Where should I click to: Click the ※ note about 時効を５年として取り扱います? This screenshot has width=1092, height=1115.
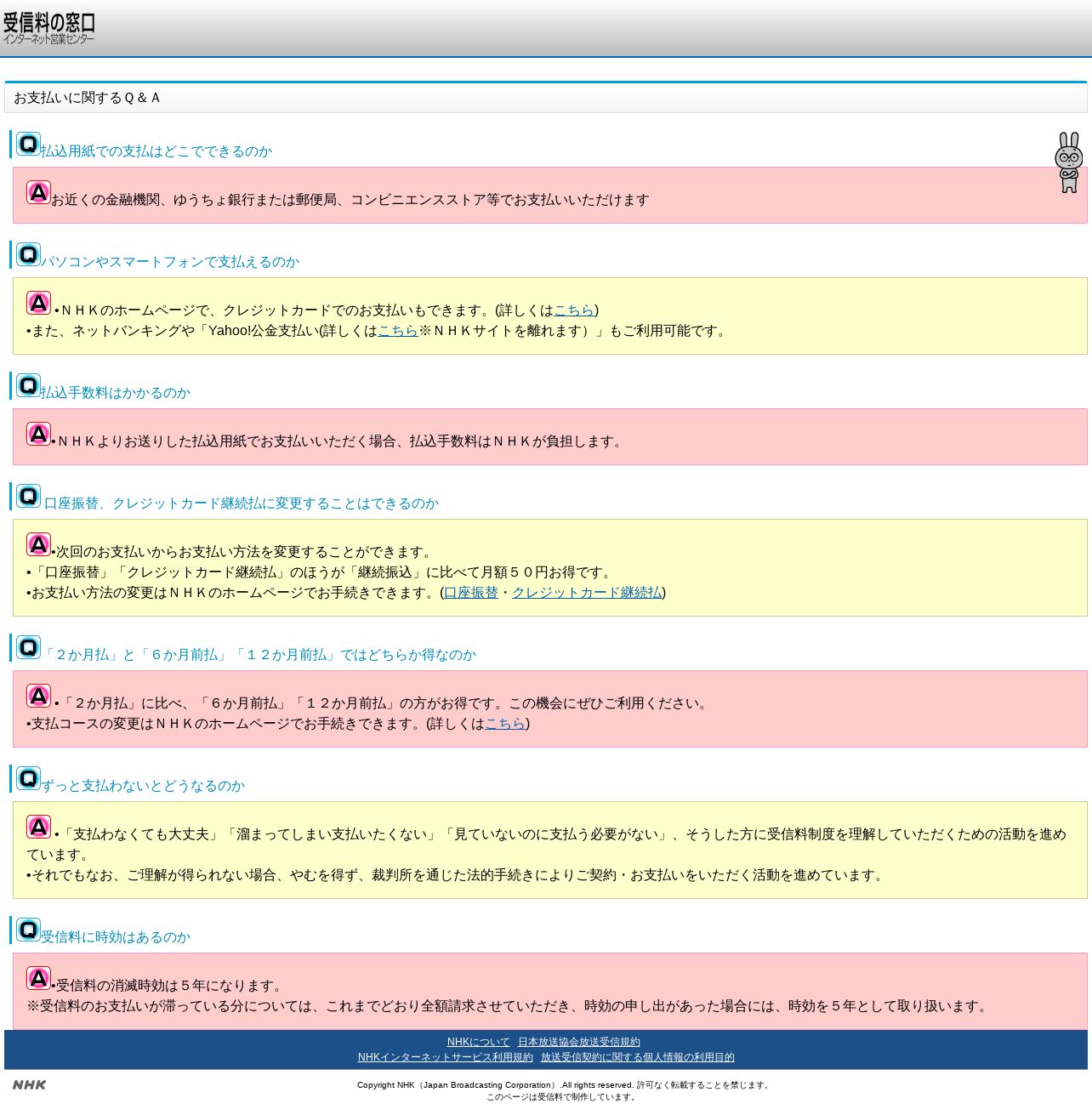tap(508, 1006)
